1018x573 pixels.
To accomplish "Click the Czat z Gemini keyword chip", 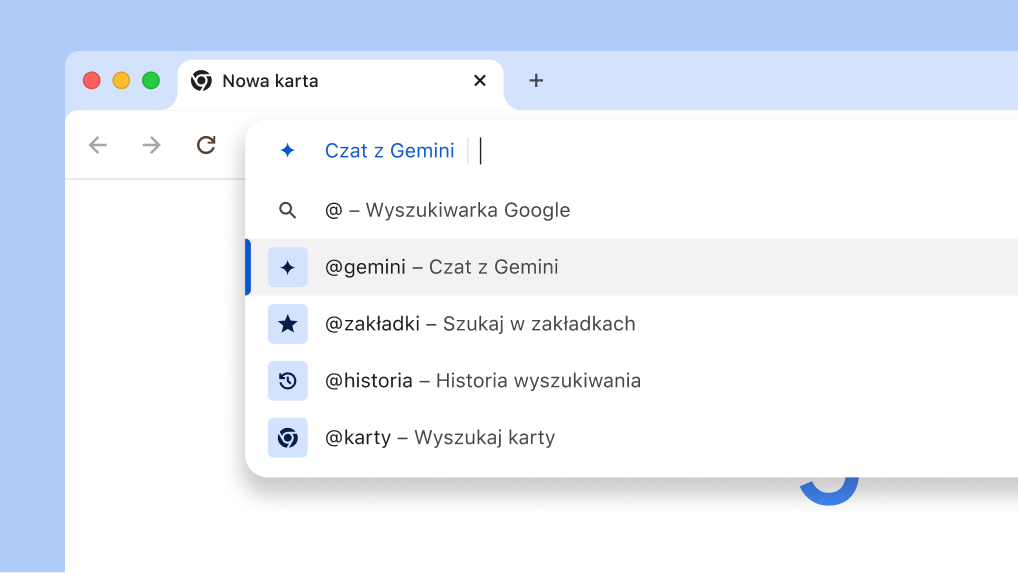I will pos(390,151).
